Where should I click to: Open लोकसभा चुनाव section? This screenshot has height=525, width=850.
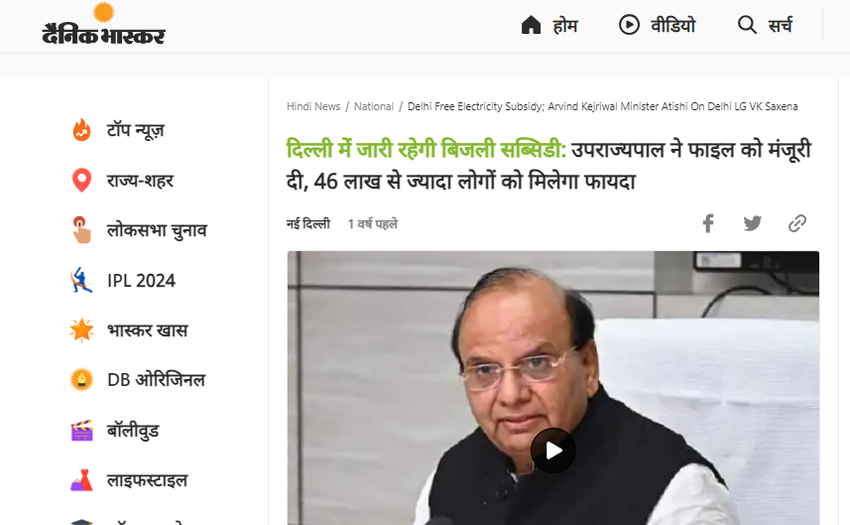(x=157, y=230)
